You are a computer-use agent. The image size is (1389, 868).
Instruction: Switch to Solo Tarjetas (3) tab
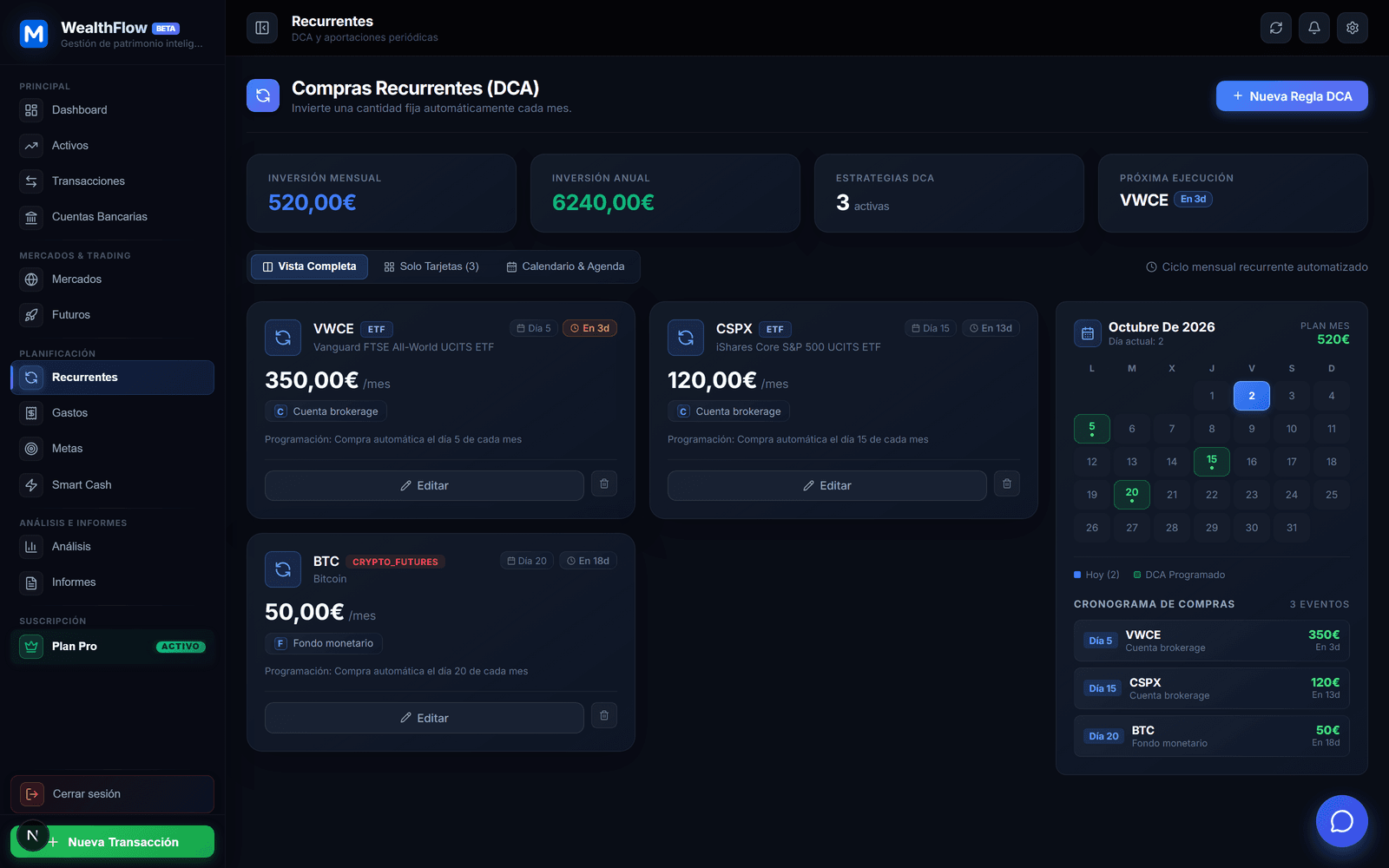tap(431, 266)
